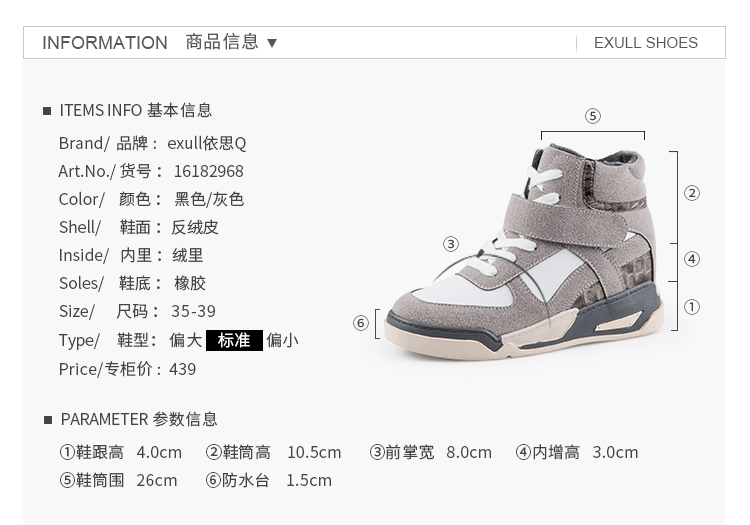Open the INFORMATION header section
Screen dimensions: 750x525
point(105,43)
